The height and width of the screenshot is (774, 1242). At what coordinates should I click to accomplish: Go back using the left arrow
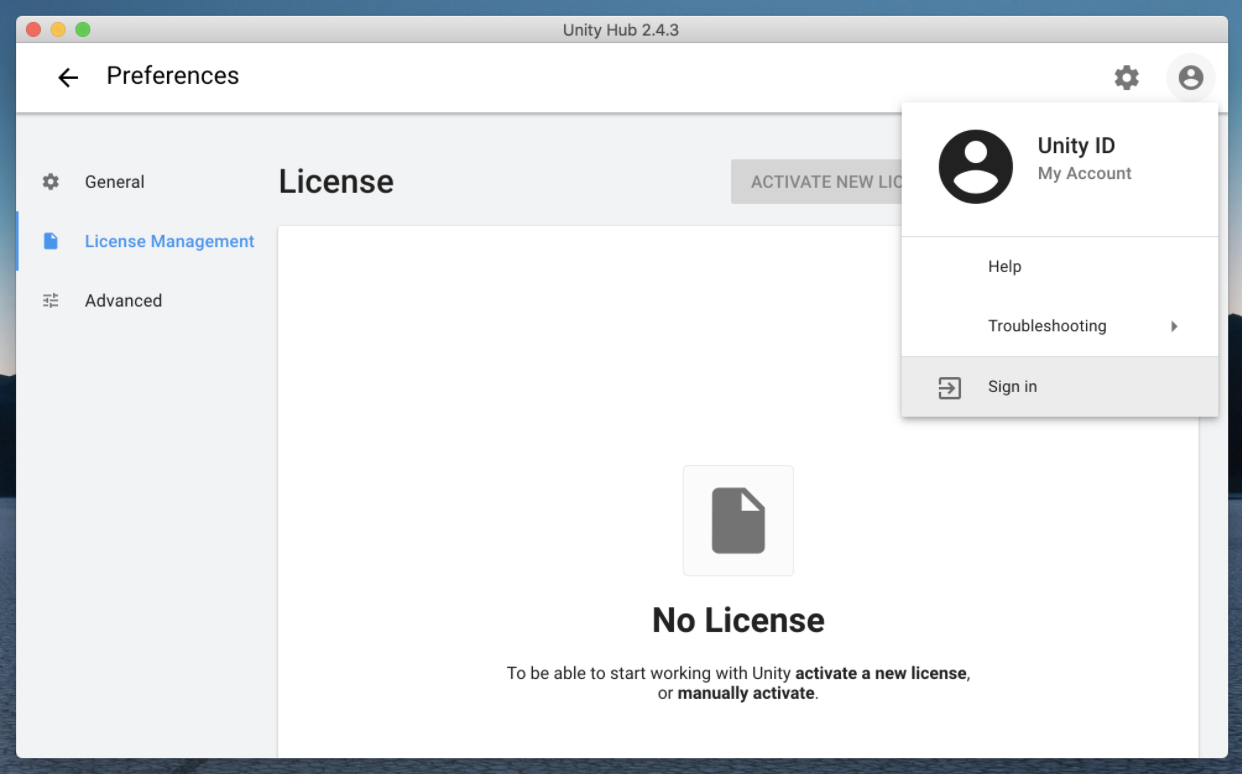pos(67,77)
